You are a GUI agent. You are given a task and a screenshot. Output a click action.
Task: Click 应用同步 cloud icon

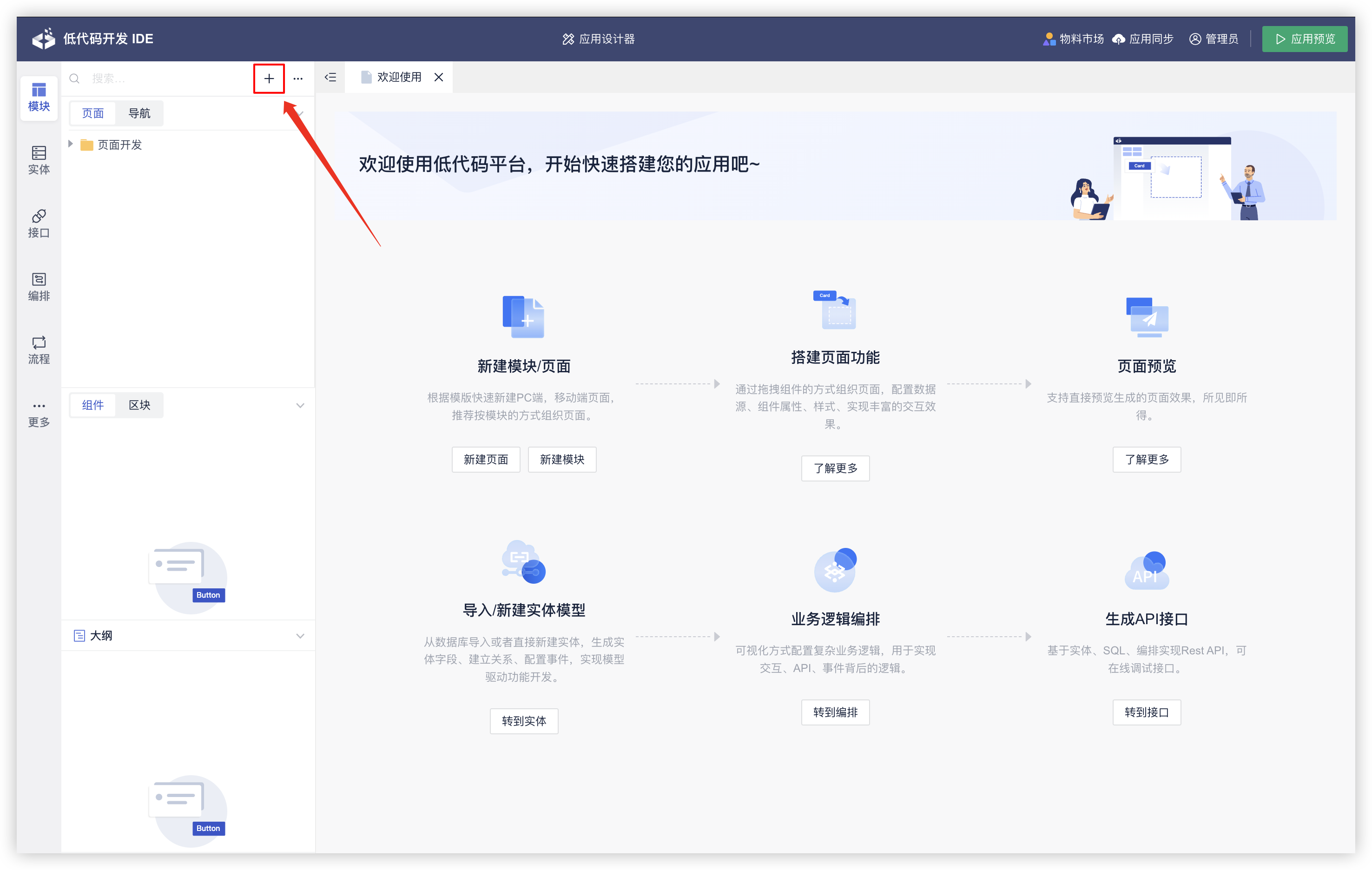[x=1119, y=39]
